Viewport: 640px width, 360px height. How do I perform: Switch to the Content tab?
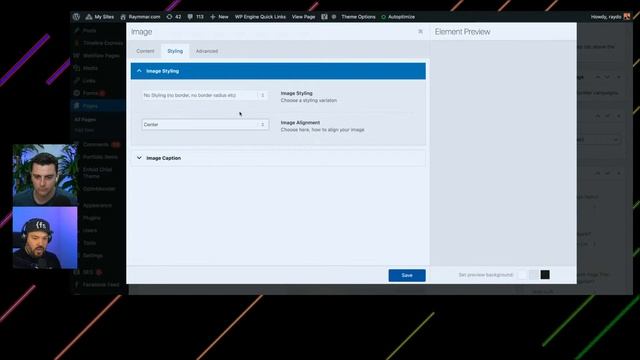[x=145, y=51]
